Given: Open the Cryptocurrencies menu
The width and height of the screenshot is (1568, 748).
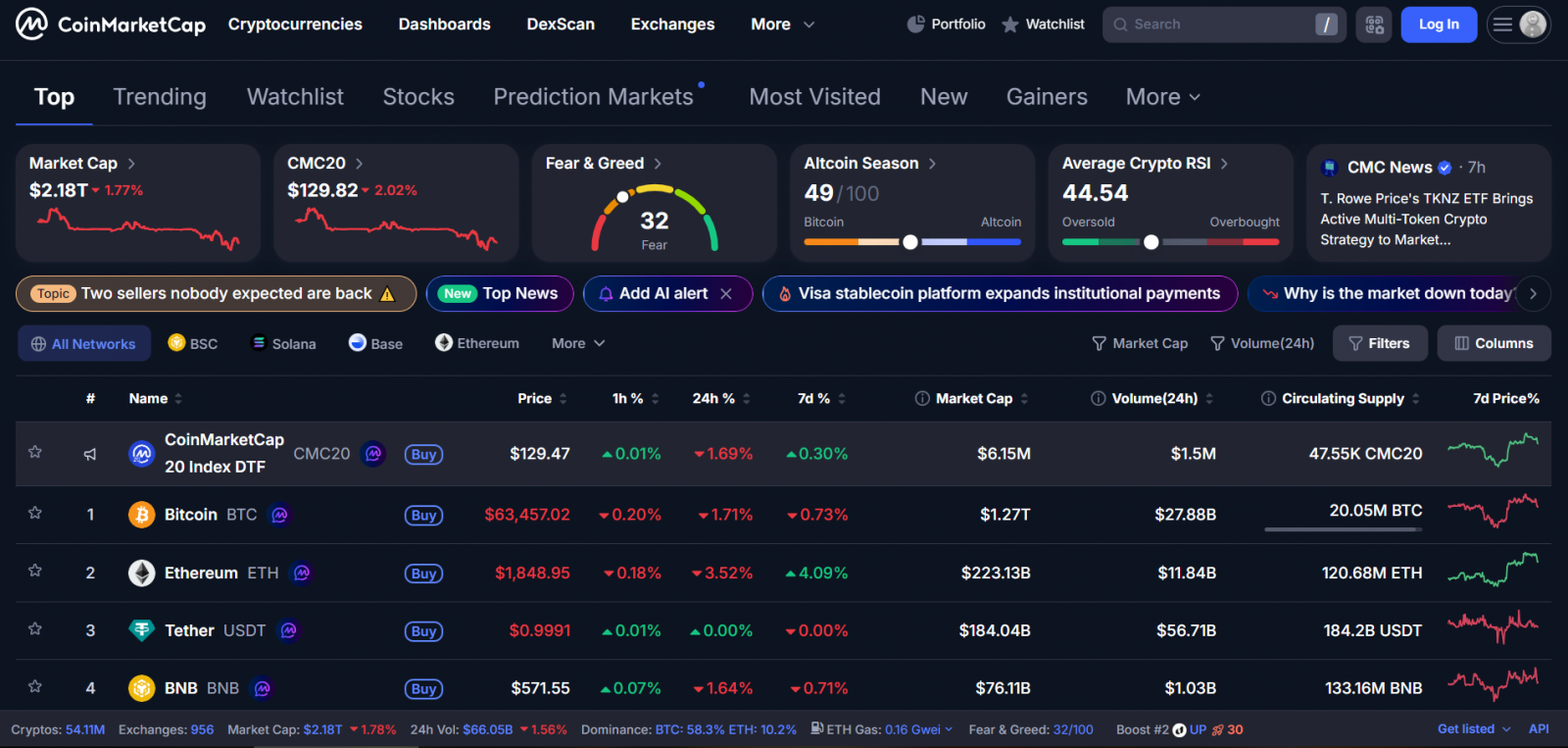Looking at the screenshot, I should 295,25.
